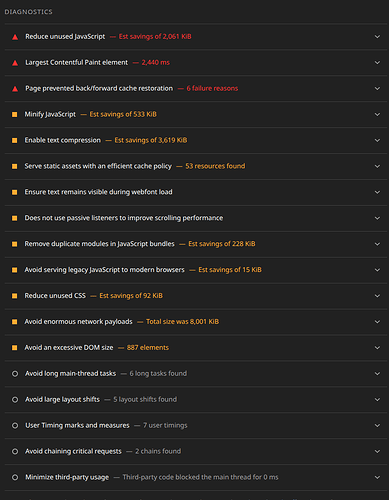Click orange square icon beside Minify JavaScript

pos(15,114)
